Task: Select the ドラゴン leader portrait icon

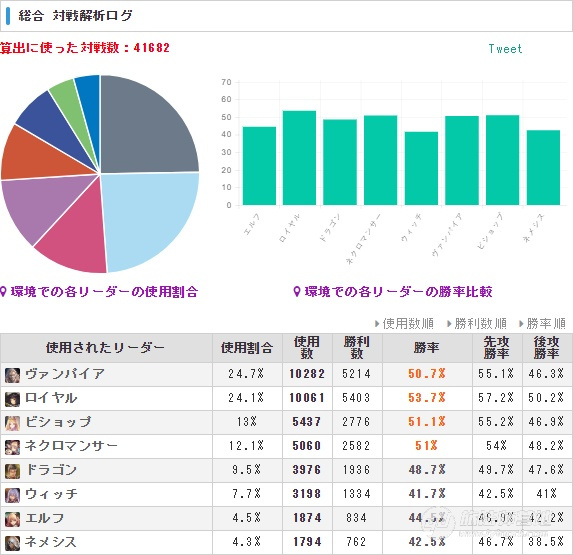Action: click(x=12, y=471)
